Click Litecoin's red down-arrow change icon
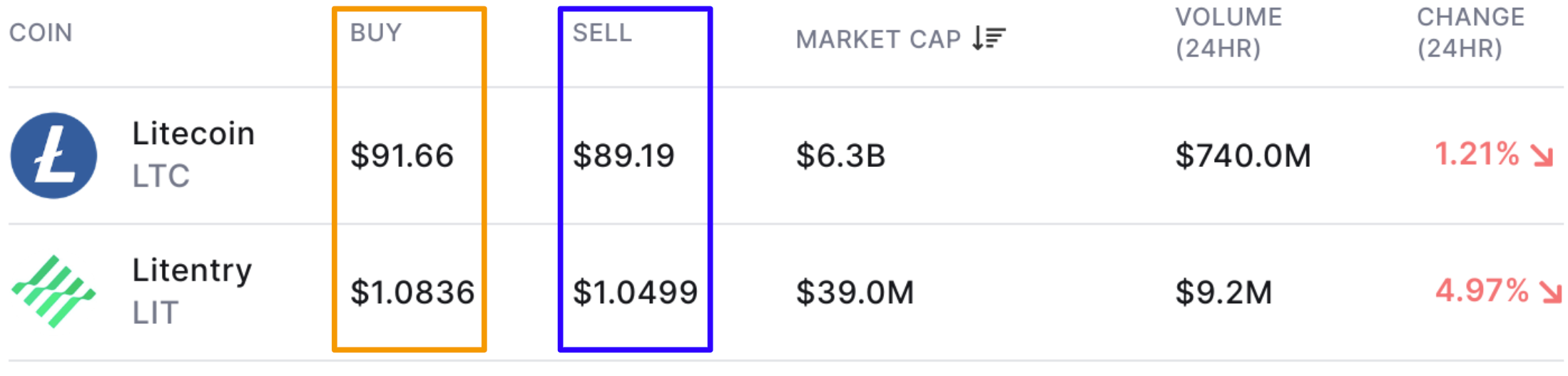This screenshot has width=1568, height=376. (1542, 155)
